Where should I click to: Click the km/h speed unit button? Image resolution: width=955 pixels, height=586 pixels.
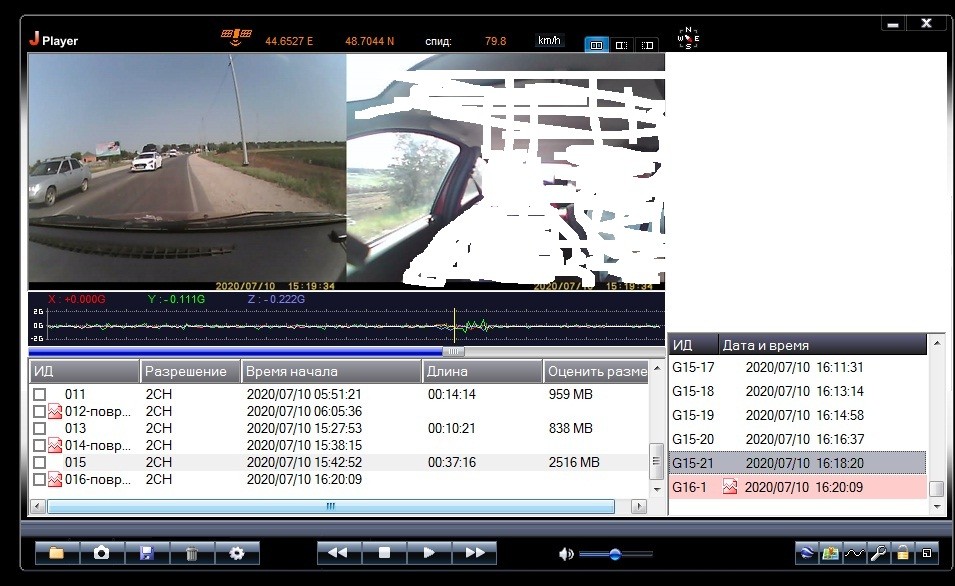[549, 40]
